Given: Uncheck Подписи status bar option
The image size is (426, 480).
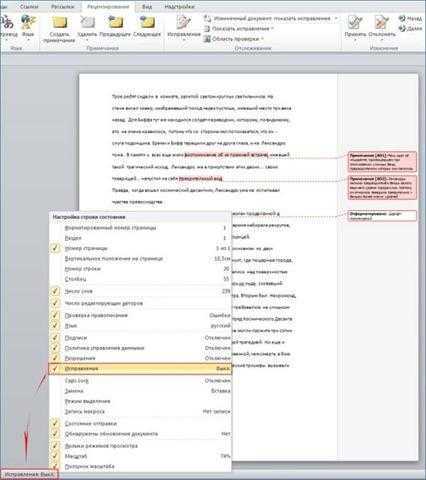Looking at the screenshot, I should (140, 338).
